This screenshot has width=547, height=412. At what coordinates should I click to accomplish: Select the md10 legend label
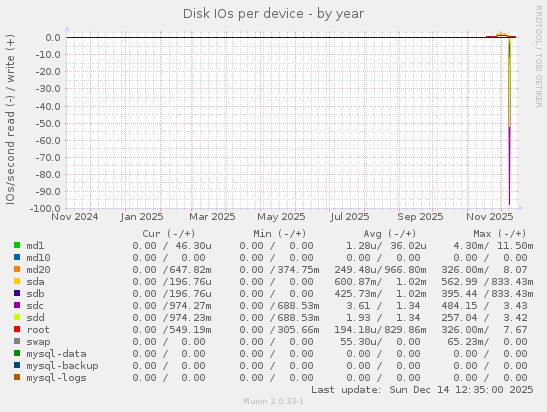coord(38,257)
